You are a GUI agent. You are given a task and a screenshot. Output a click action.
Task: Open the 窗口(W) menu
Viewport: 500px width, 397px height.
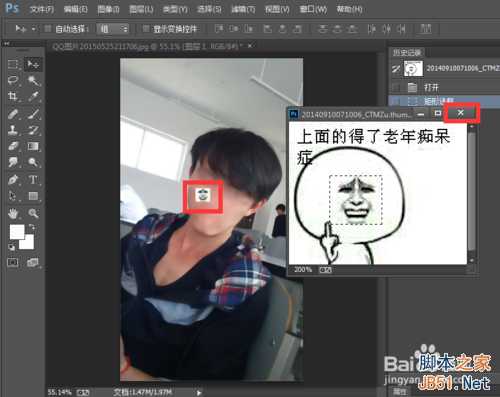[313, 9]
